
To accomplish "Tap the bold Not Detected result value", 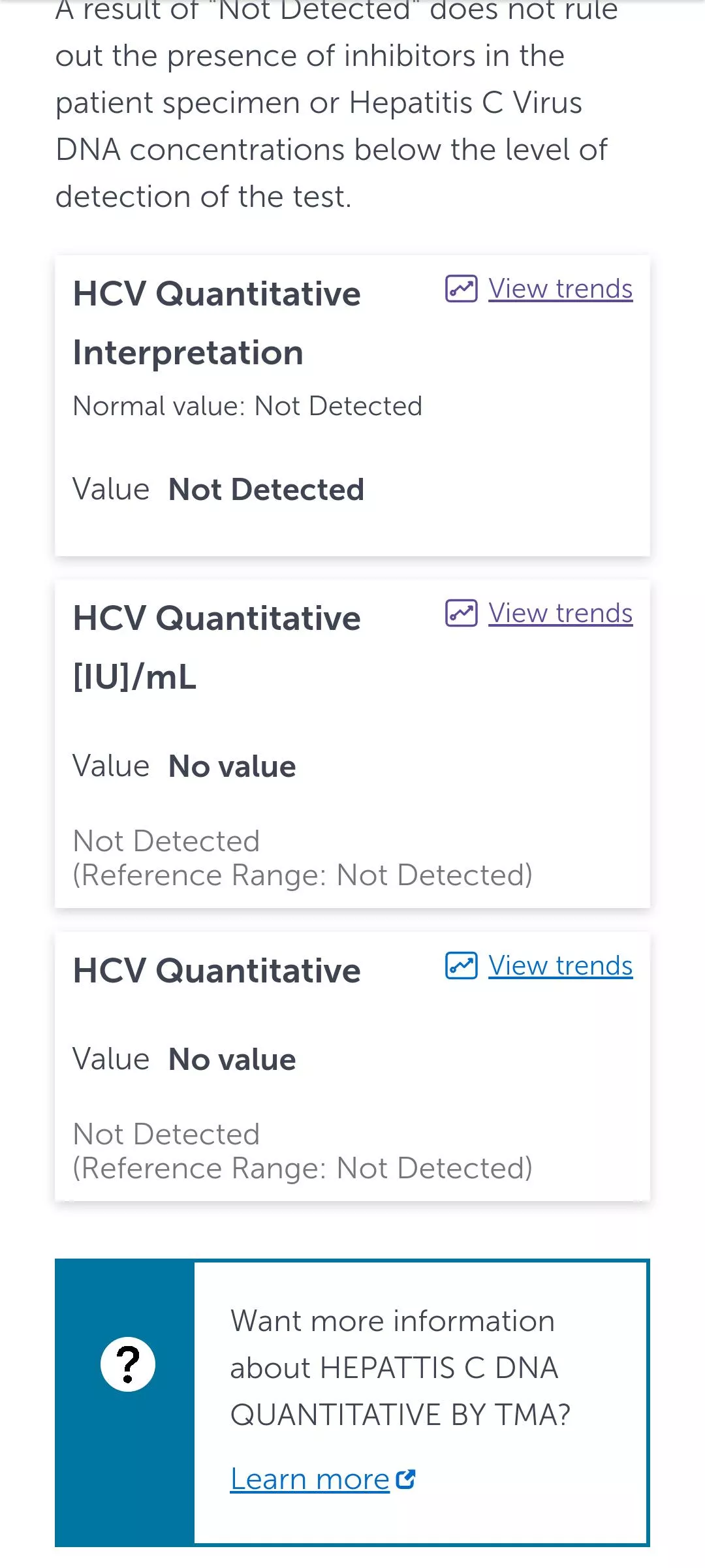I will point(266,490).
